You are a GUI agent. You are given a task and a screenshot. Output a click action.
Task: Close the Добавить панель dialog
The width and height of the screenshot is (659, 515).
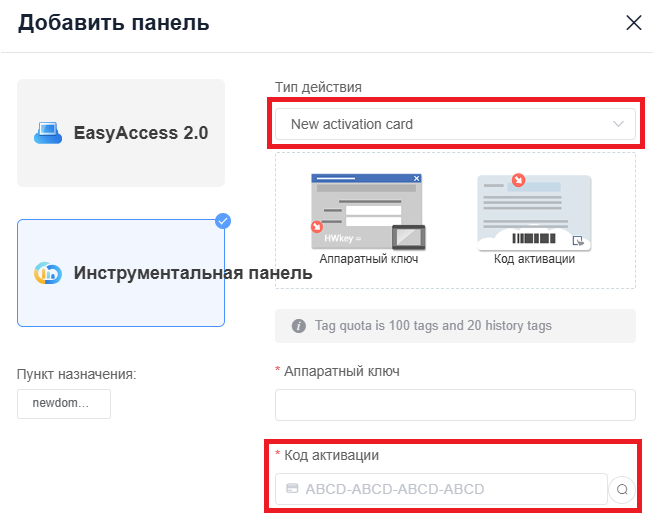634,23
